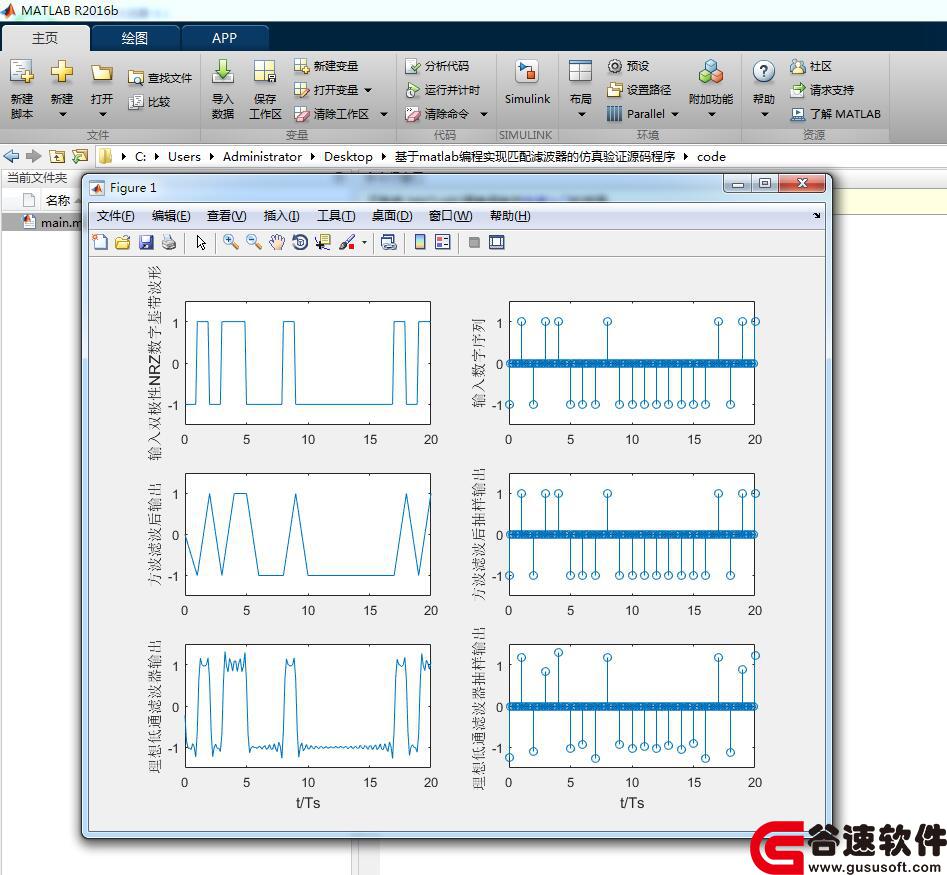Click Desktop in the address path
947x875 pixels.
coord(348,156)
